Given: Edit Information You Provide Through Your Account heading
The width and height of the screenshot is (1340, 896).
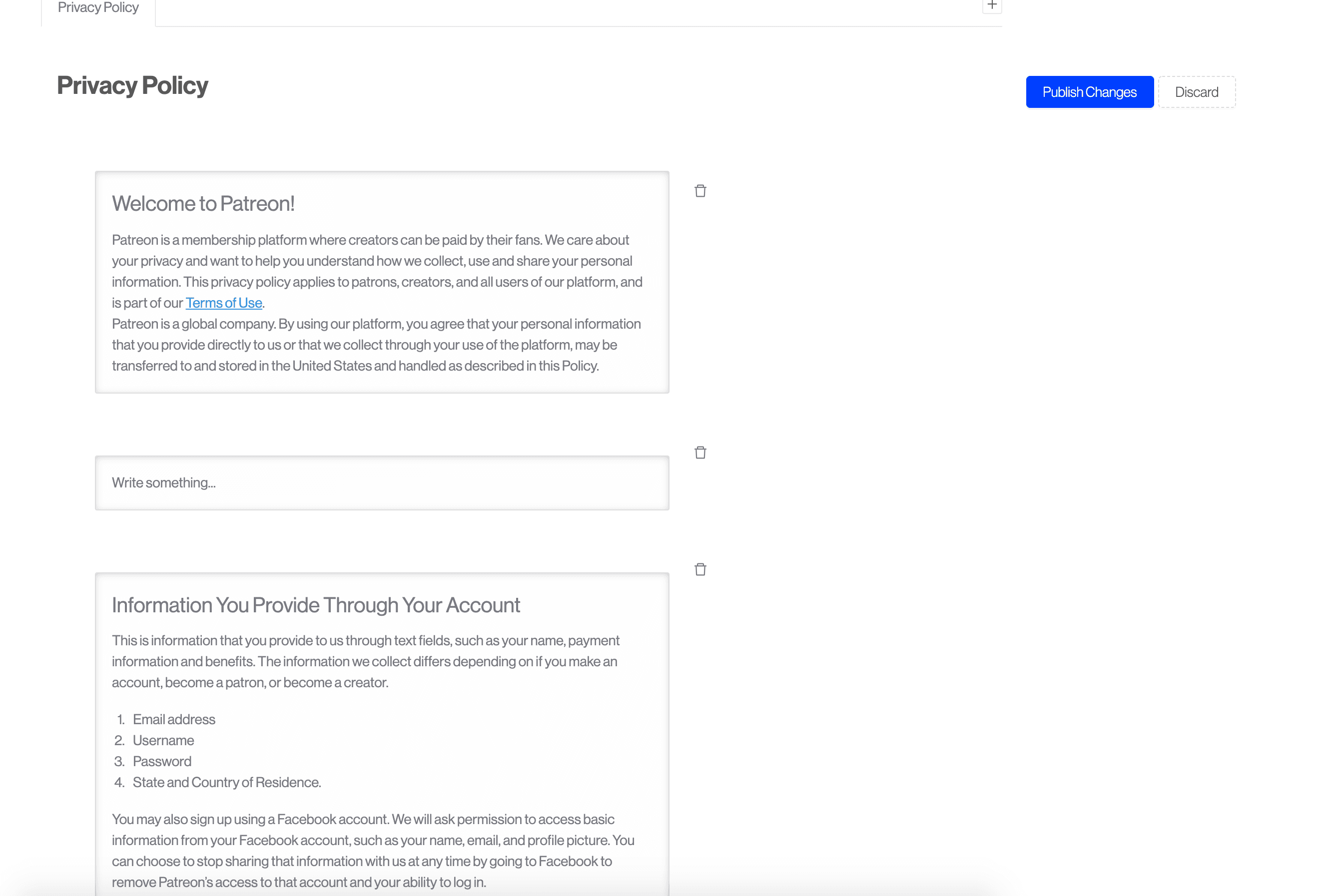Looking at the screenshot, I should [x=316, y=605].
